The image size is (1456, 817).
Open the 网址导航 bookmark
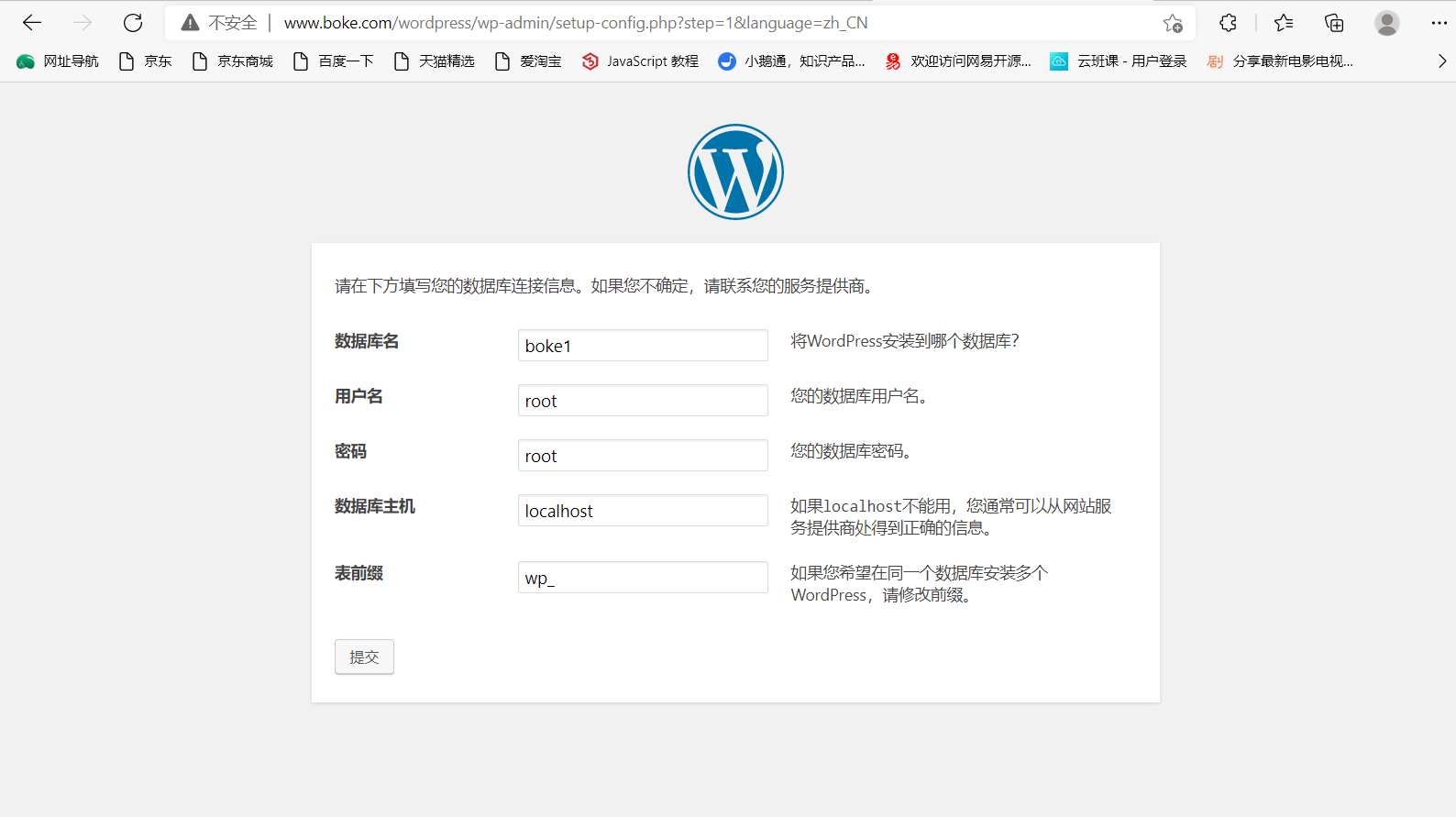tap(58, 61)
